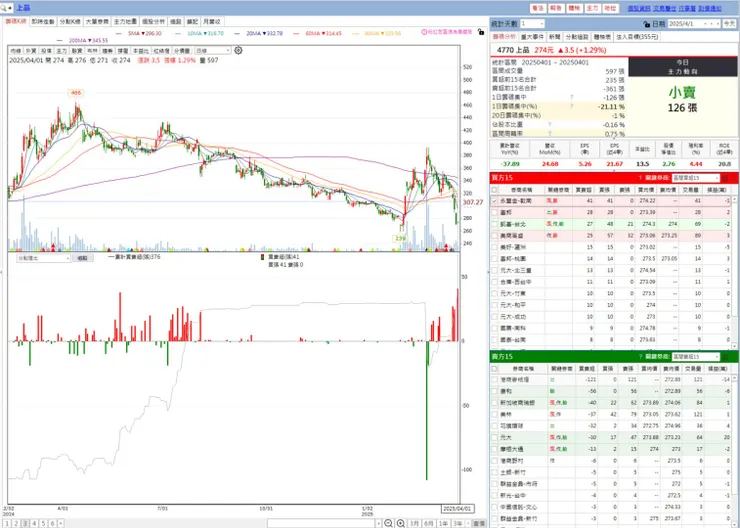This screenshot has height=528, width=740.
Task: Click the pink clock notice icon
Action: tap(424, 32)
